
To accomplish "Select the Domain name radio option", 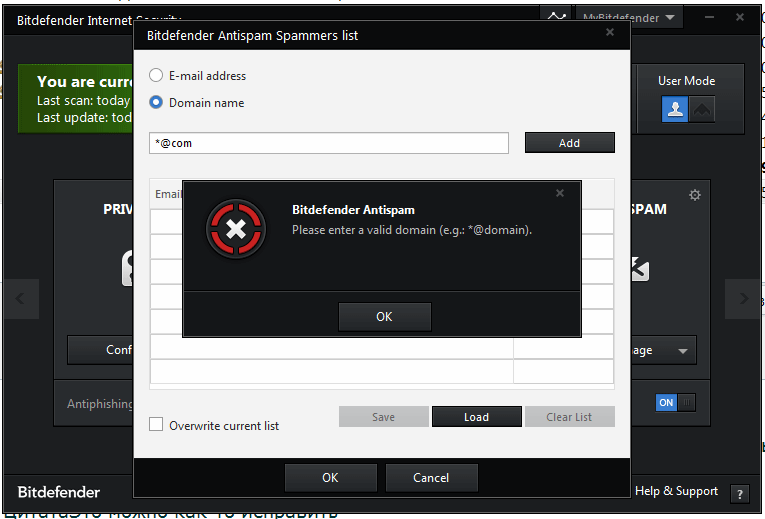I will [156, 102].
